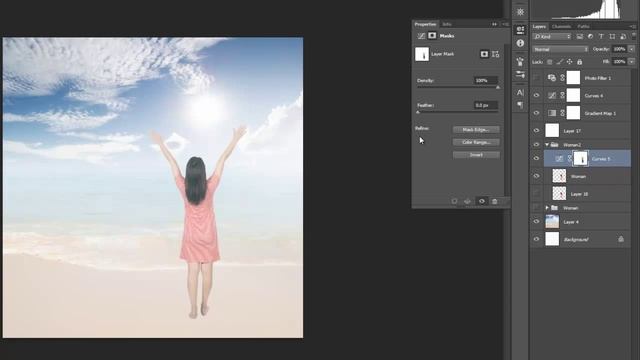Open the Fill slider arrow
640x360 pixels.
pyautogui.click(x=631, y=62)
